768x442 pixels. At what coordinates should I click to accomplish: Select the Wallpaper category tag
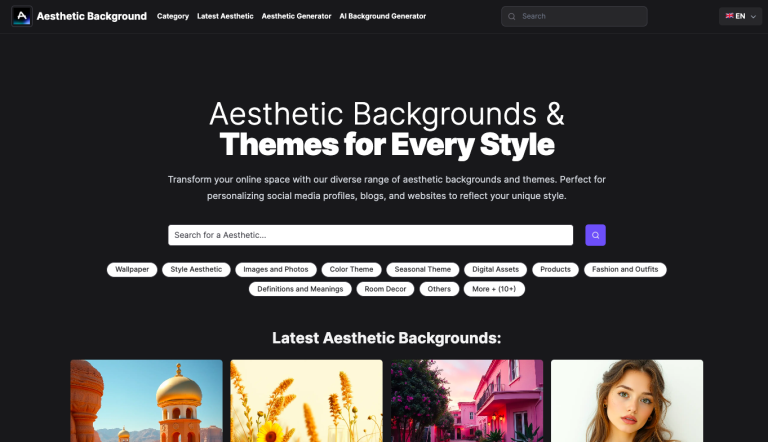coord(132,269)
